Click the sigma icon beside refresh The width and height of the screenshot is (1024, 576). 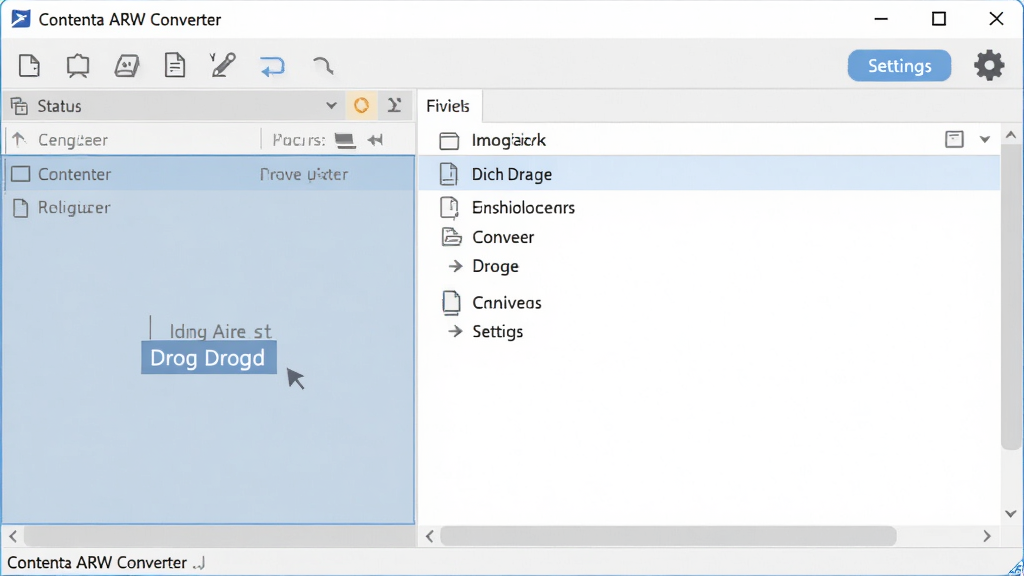tap(394, 105)
